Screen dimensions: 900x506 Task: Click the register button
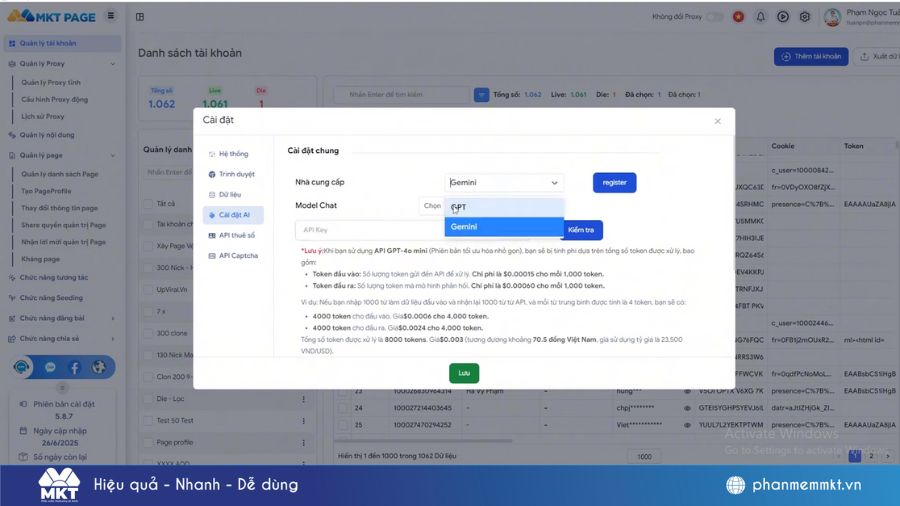[x=614, y=182]
